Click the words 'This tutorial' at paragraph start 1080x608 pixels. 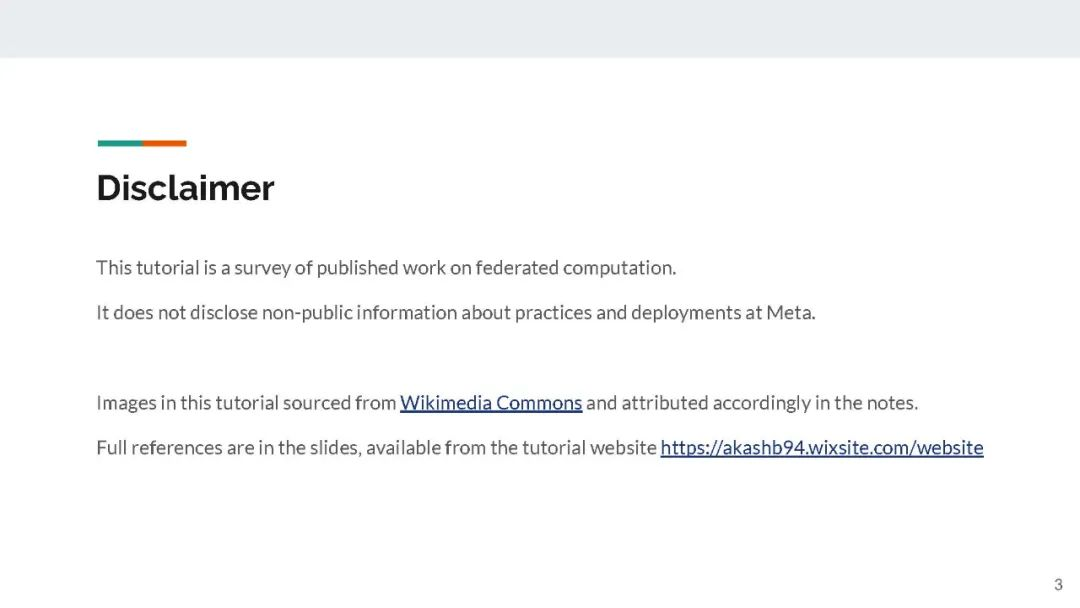click(x=147, y=268)
